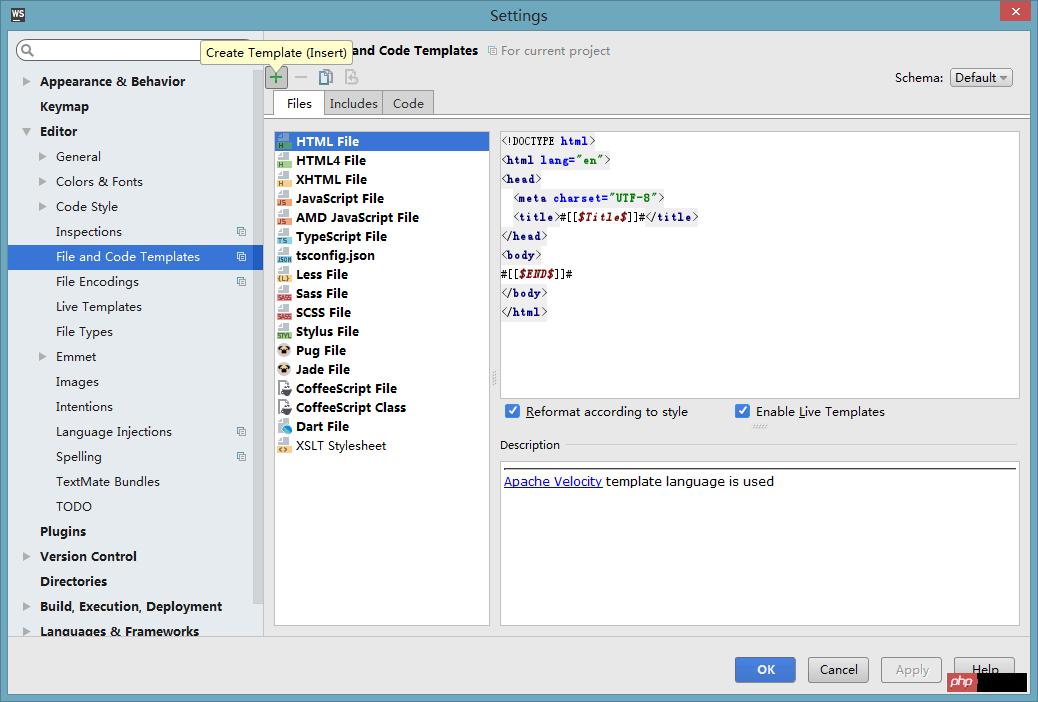
Task: Expand the Appearance & Behavior tree node
Action: click(27, 82)
